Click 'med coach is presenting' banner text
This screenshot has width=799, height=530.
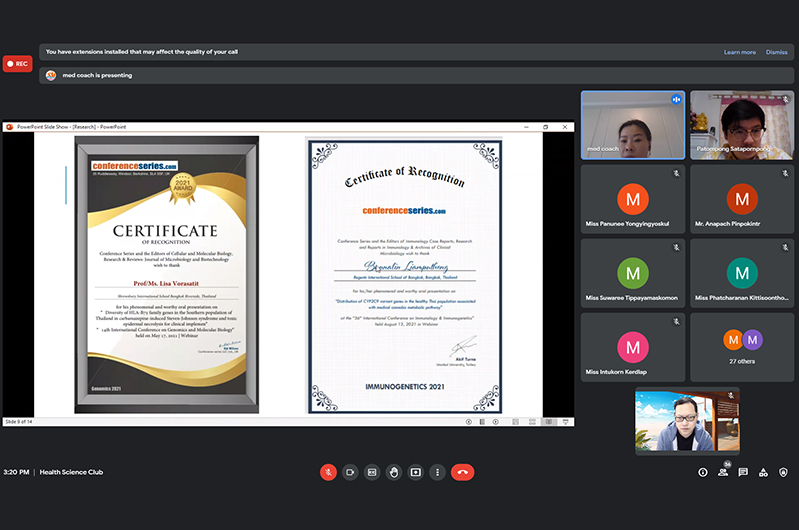[97, 75]
